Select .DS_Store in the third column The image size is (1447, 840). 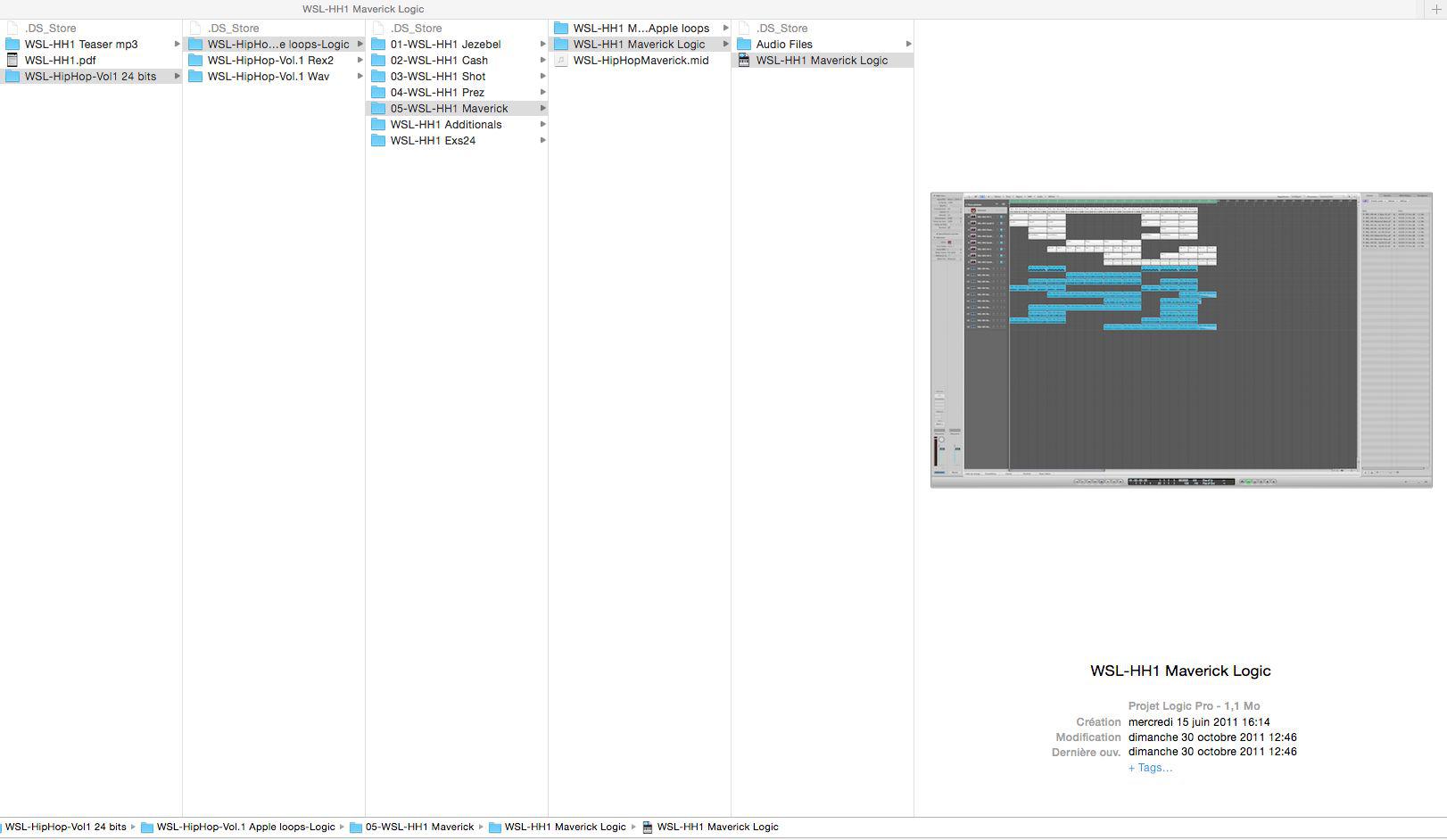(416, 28)
